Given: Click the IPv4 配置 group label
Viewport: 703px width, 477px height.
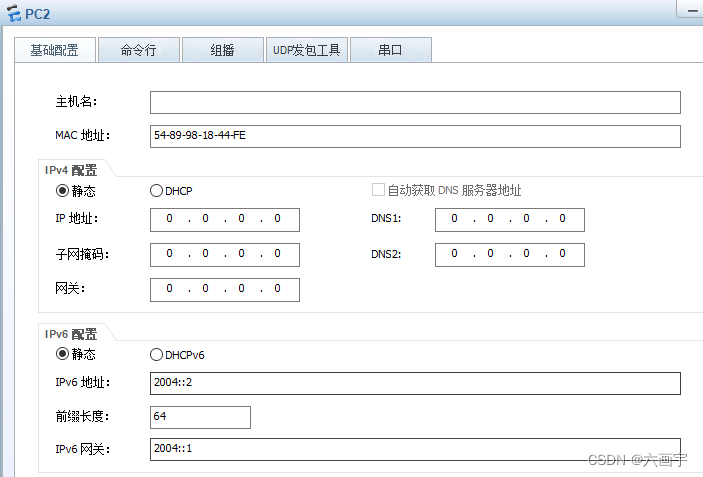Looking at the screenshot, I should pyautogui.click(x=71, y=170).
